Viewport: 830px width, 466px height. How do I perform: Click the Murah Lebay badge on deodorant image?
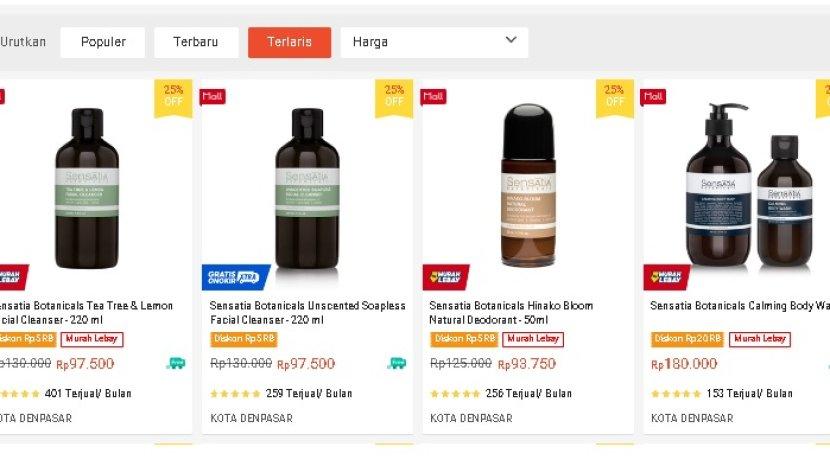446,276
